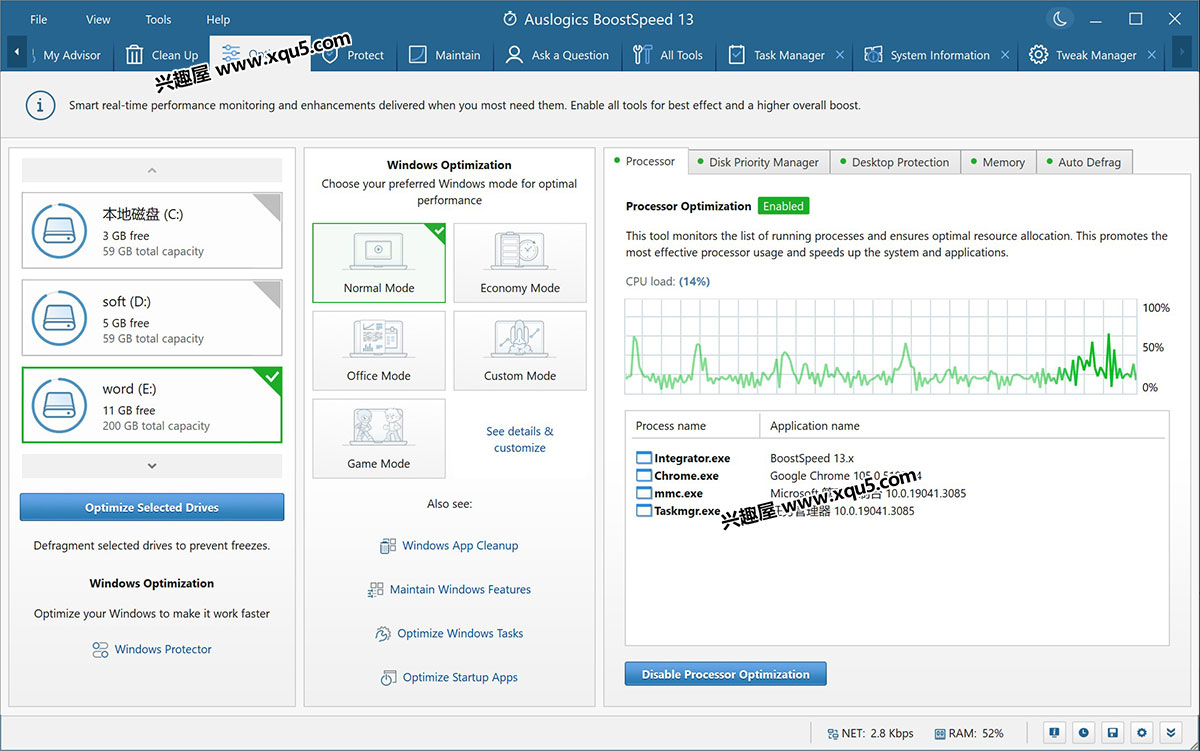Expand status bar double-chevron button

(x=1171, y=733)
